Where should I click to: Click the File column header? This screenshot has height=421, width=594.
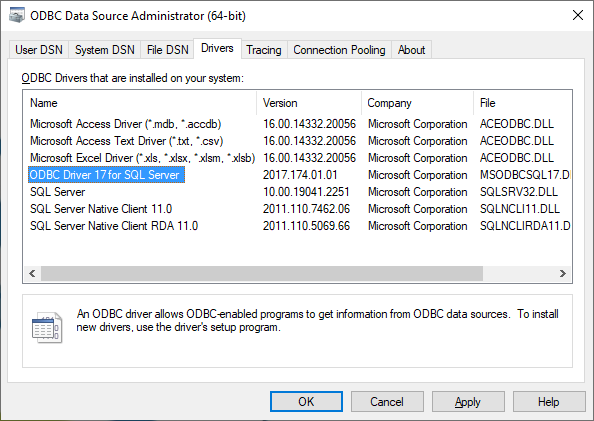(523, 103)
